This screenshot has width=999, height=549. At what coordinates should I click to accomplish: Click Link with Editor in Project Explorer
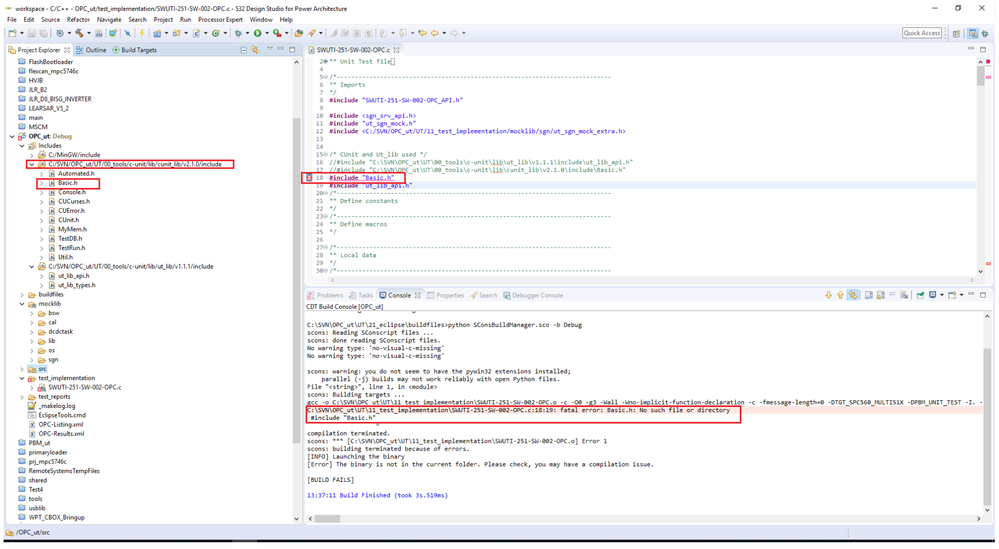(x=255, y=50)
